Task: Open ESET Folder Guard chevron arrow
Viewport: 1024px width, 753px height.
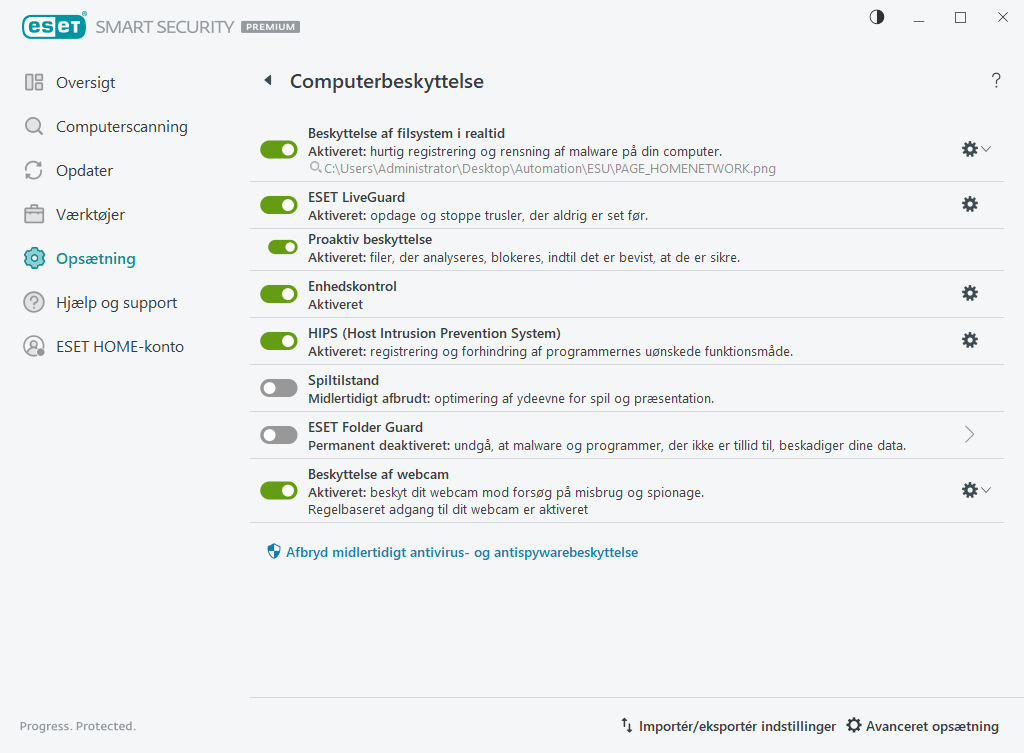Action: 969,434
